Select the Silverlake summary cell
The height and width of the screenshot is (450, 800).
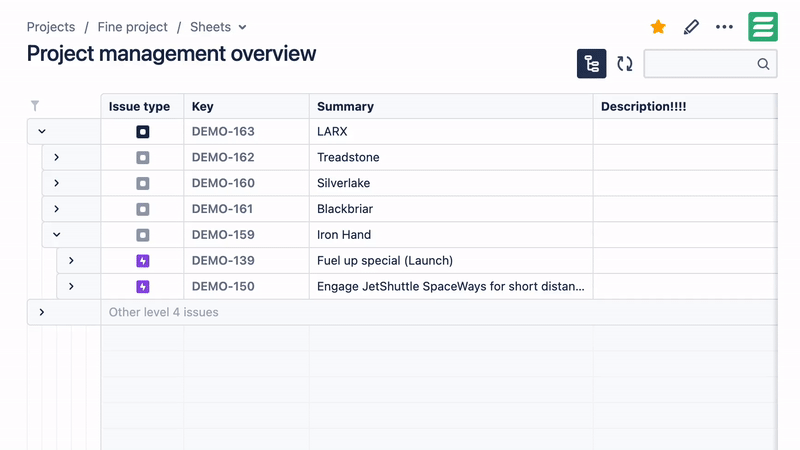click(x=451, y=183)
